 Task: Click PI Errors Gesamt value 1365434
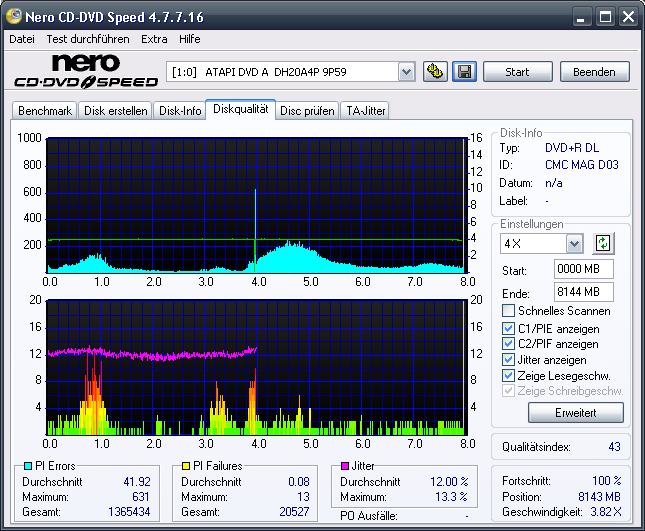pos(129,512)
